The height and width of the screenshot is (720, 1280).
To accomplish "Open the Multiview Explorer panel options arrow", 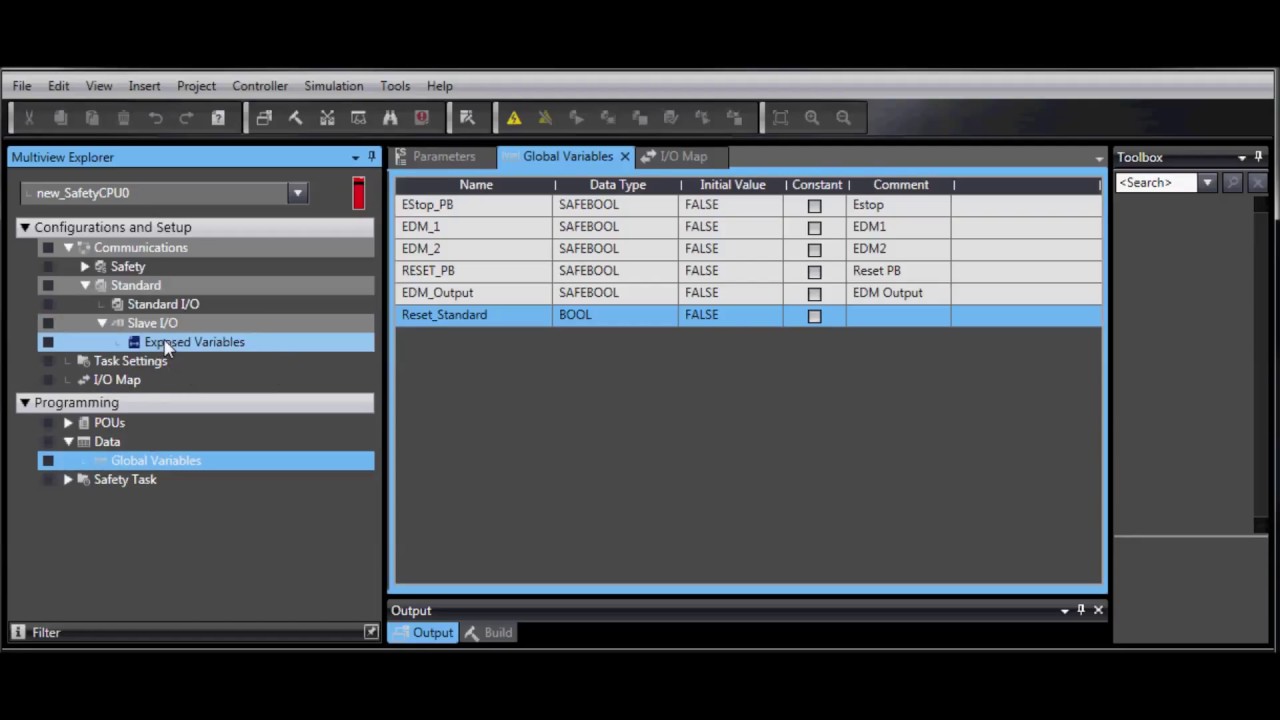I will pyautogui.click(x=355, y=157).
